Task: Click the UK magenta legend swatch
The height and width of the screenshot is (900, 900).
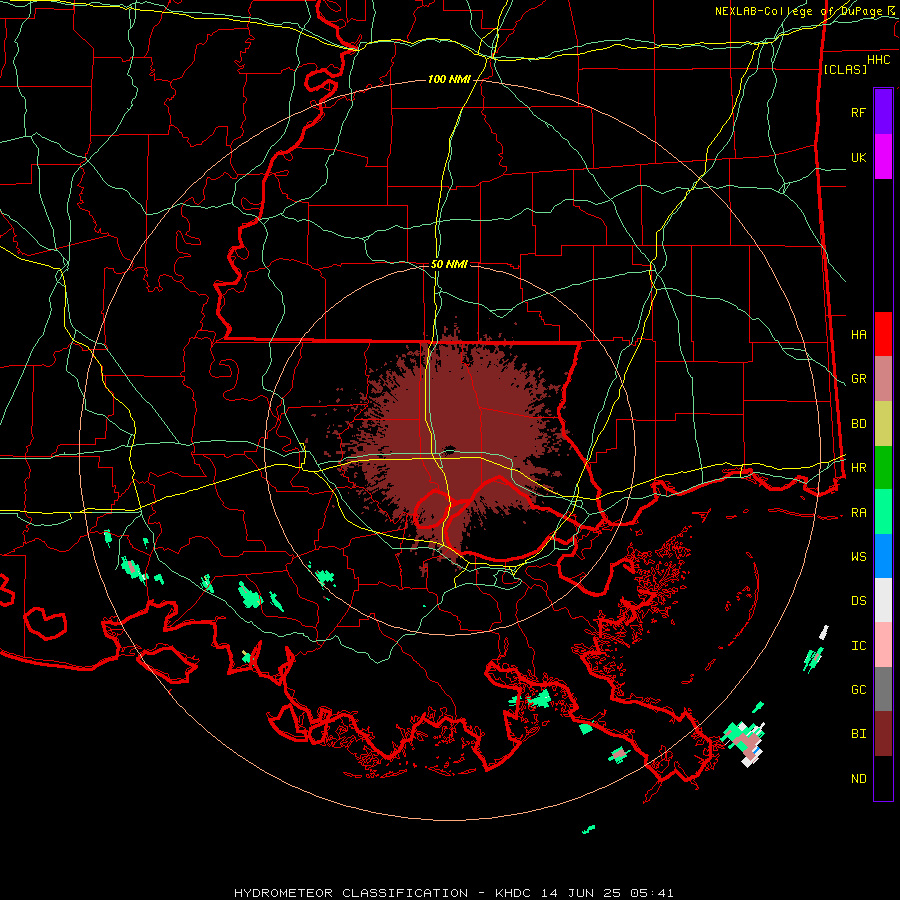Action: 883,157
